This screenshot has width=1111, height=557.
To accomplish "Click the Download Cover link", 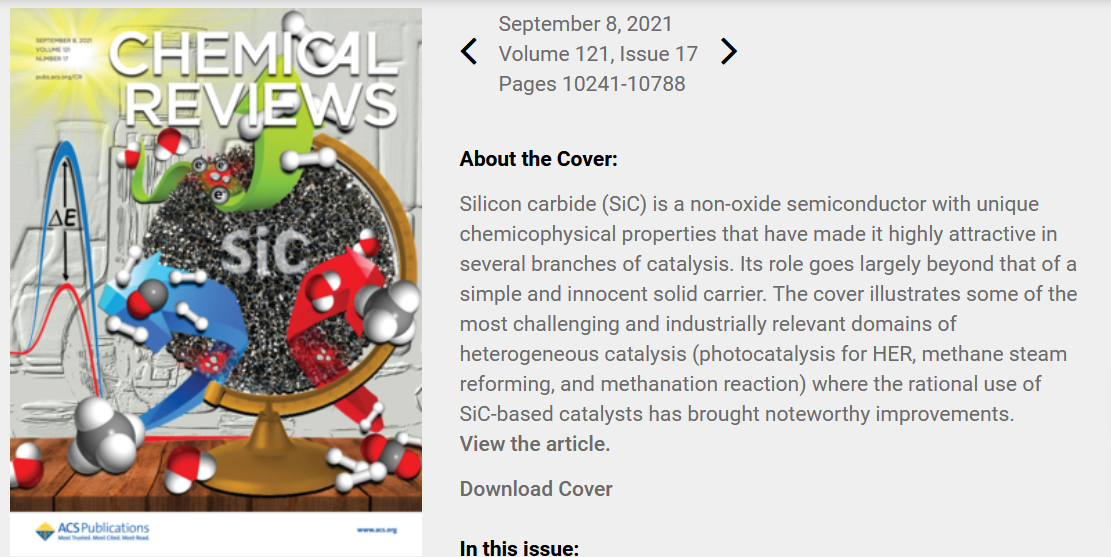I will point(536,489).
